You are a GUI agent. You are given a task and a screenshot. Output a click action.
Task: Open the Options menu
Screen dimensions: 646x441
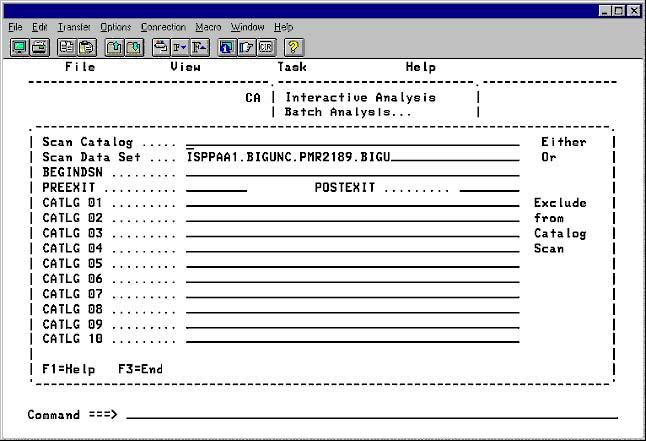(116, 27)
